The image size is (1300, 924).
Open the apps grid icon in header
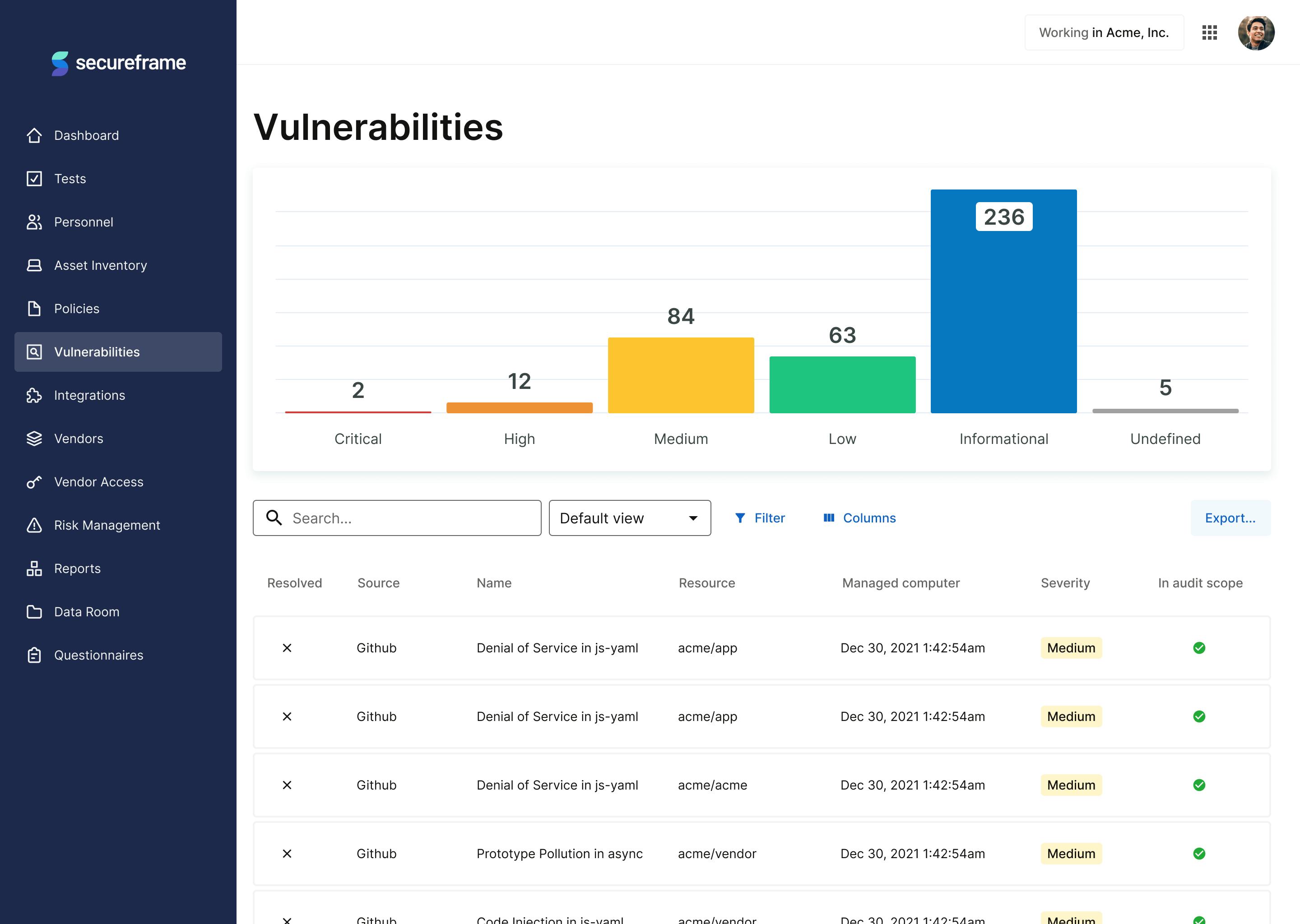pos(1209,33)
